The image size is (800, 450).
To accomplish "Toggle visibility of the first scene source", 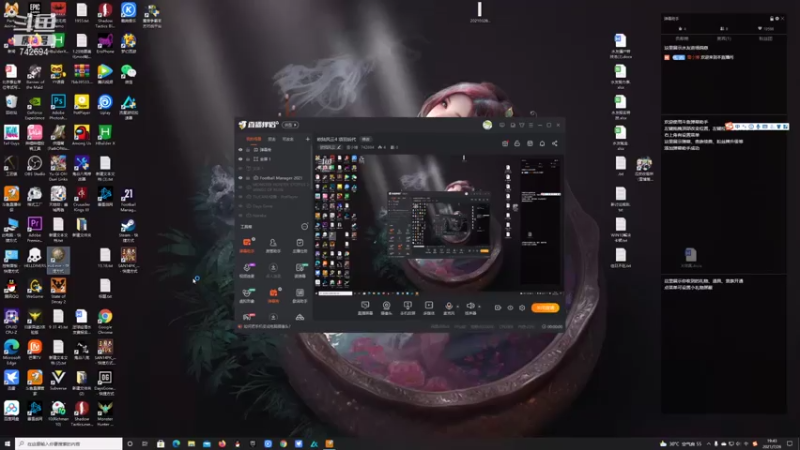I will coord(240,149).
